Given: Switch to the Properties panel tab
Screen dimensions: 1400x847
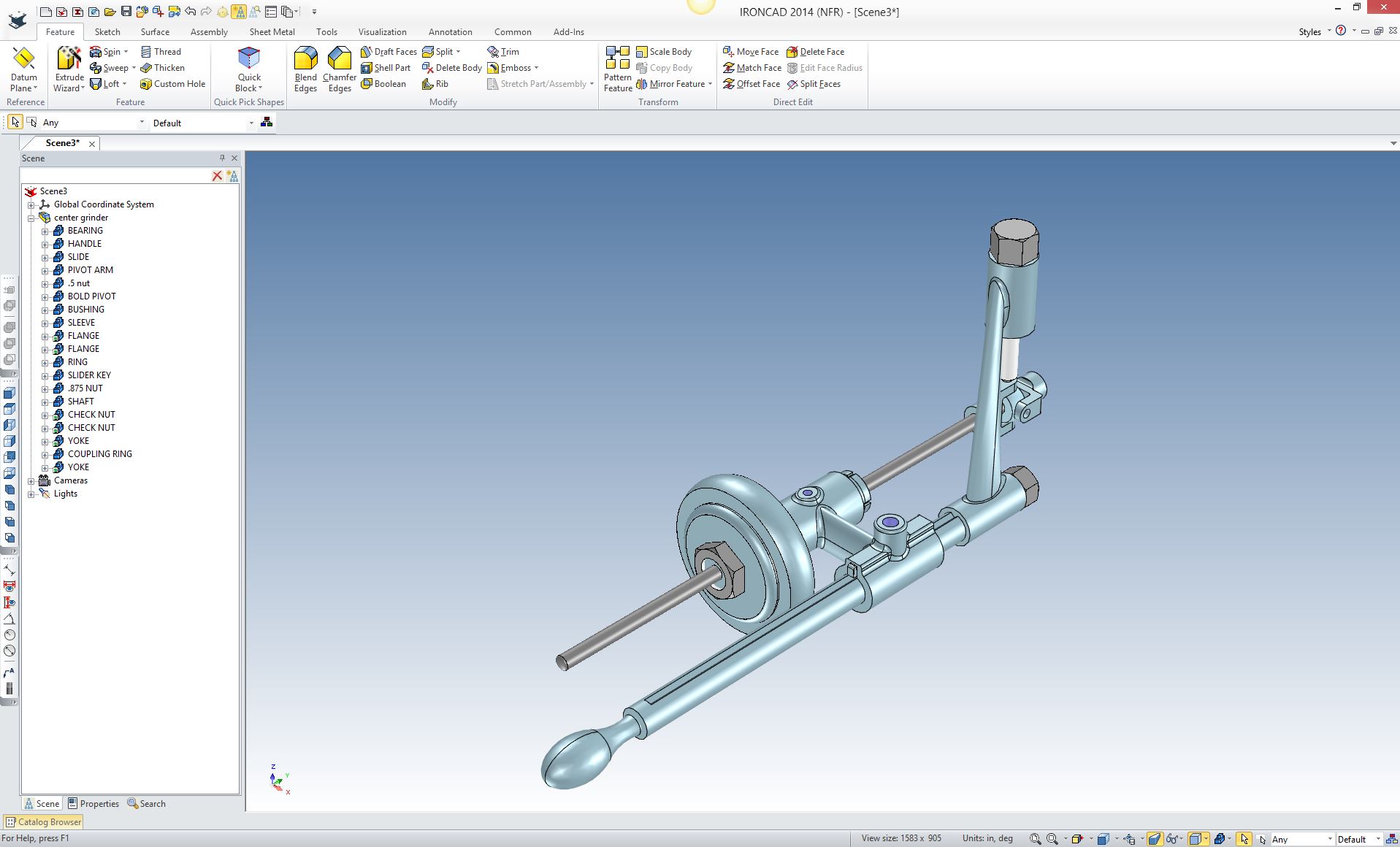Looking at the screenshot, I should [x=93, y=803].
